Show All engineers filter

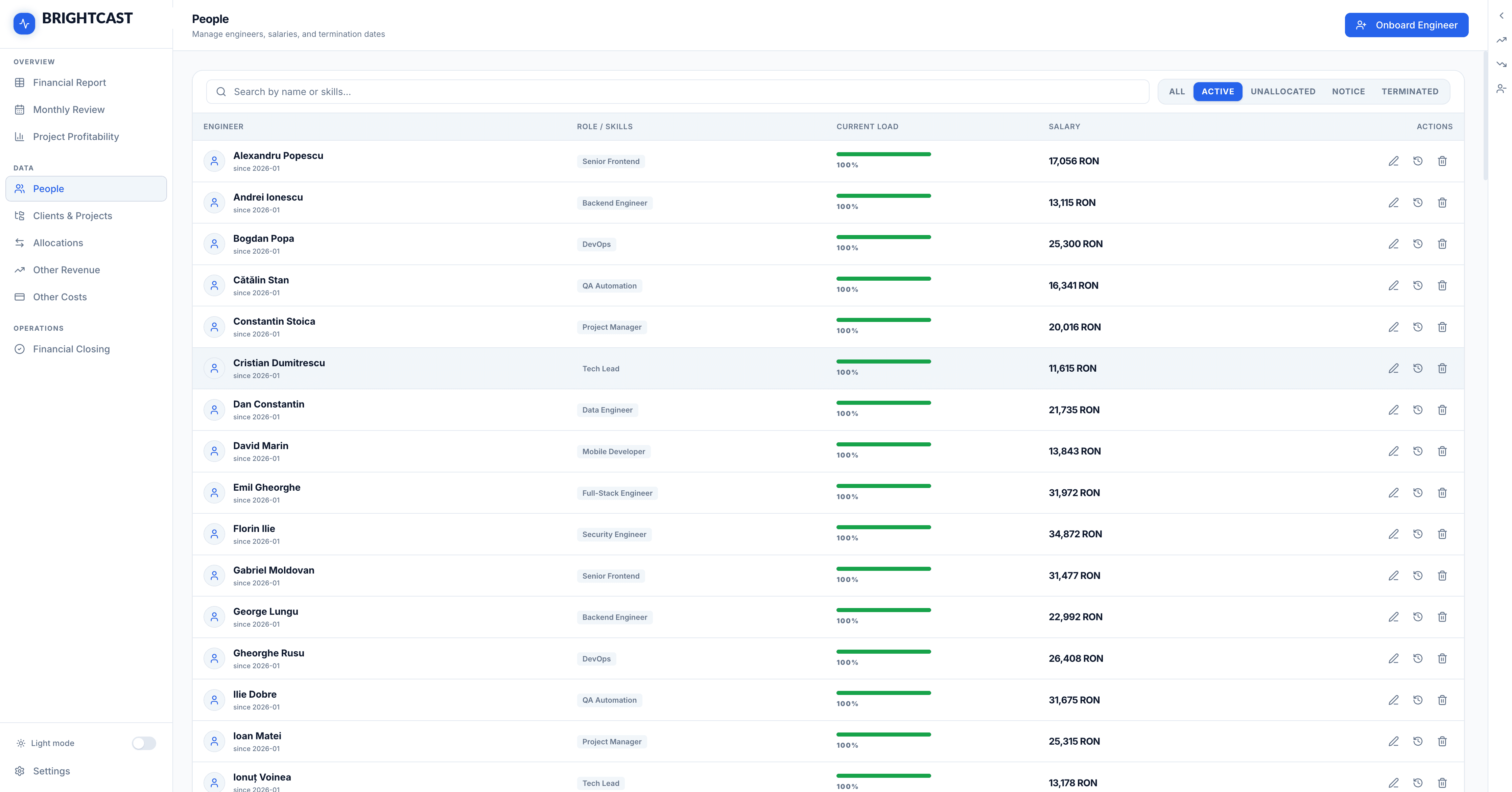pyautogui.click(x=1176, y=92)
